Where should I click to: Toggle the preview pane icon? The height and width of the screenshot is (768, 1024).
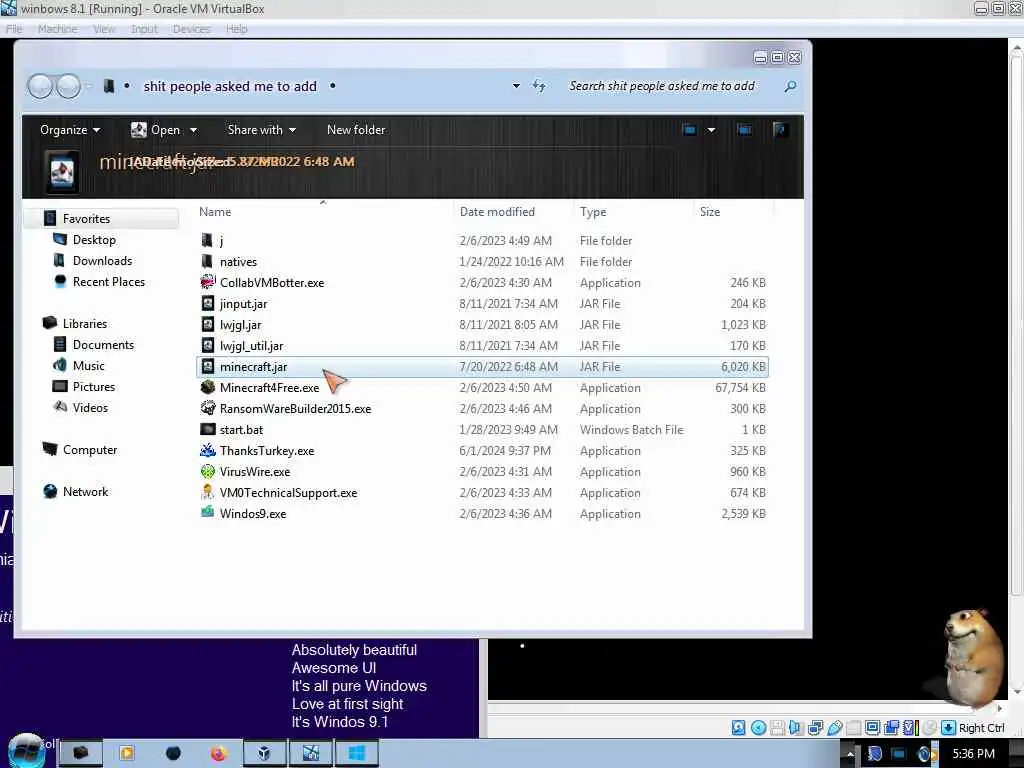[x=744, y=129]
